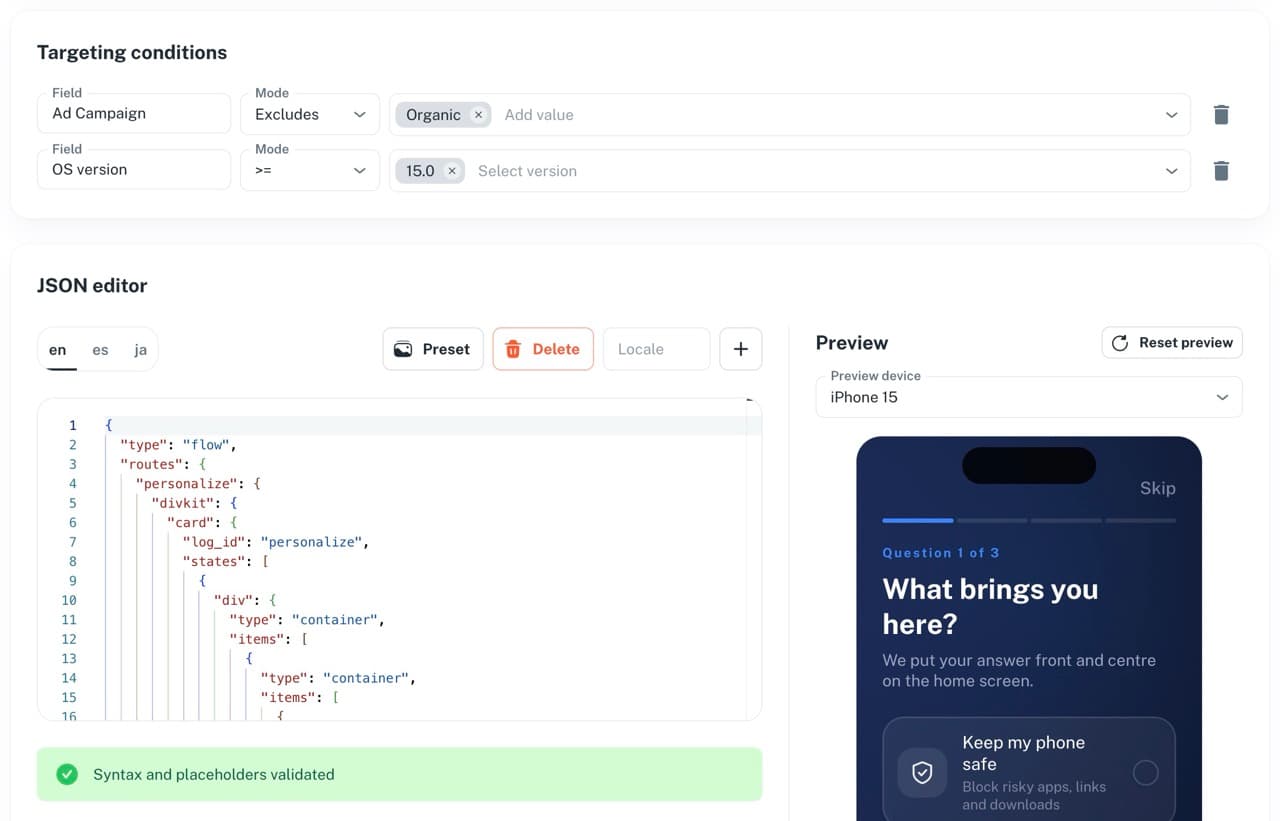This screenshot has height=821, width=1280.
Task: Switch to the ja locale tab
Action: point(140,349)
